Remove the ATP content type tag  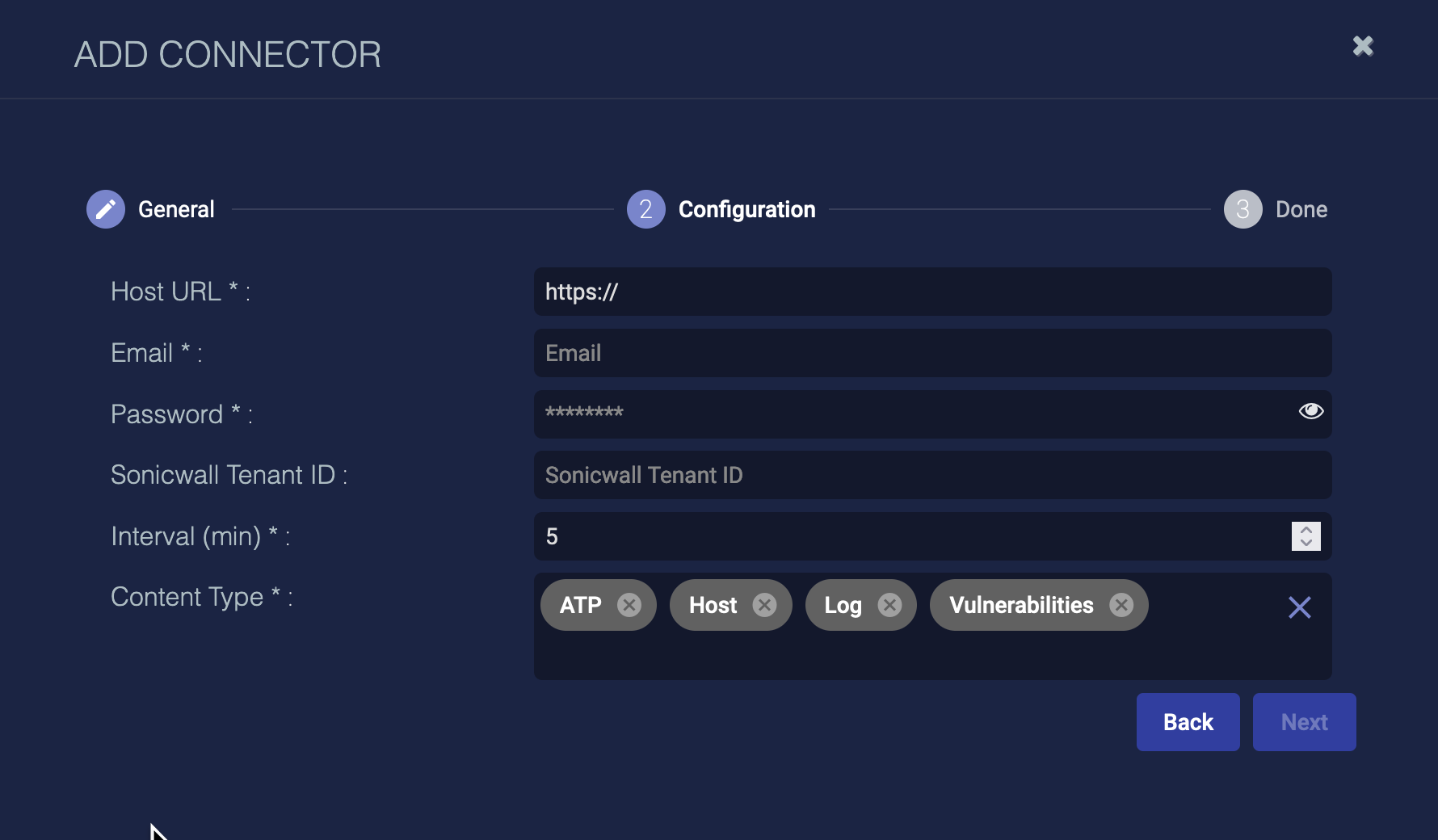[629, 605]
